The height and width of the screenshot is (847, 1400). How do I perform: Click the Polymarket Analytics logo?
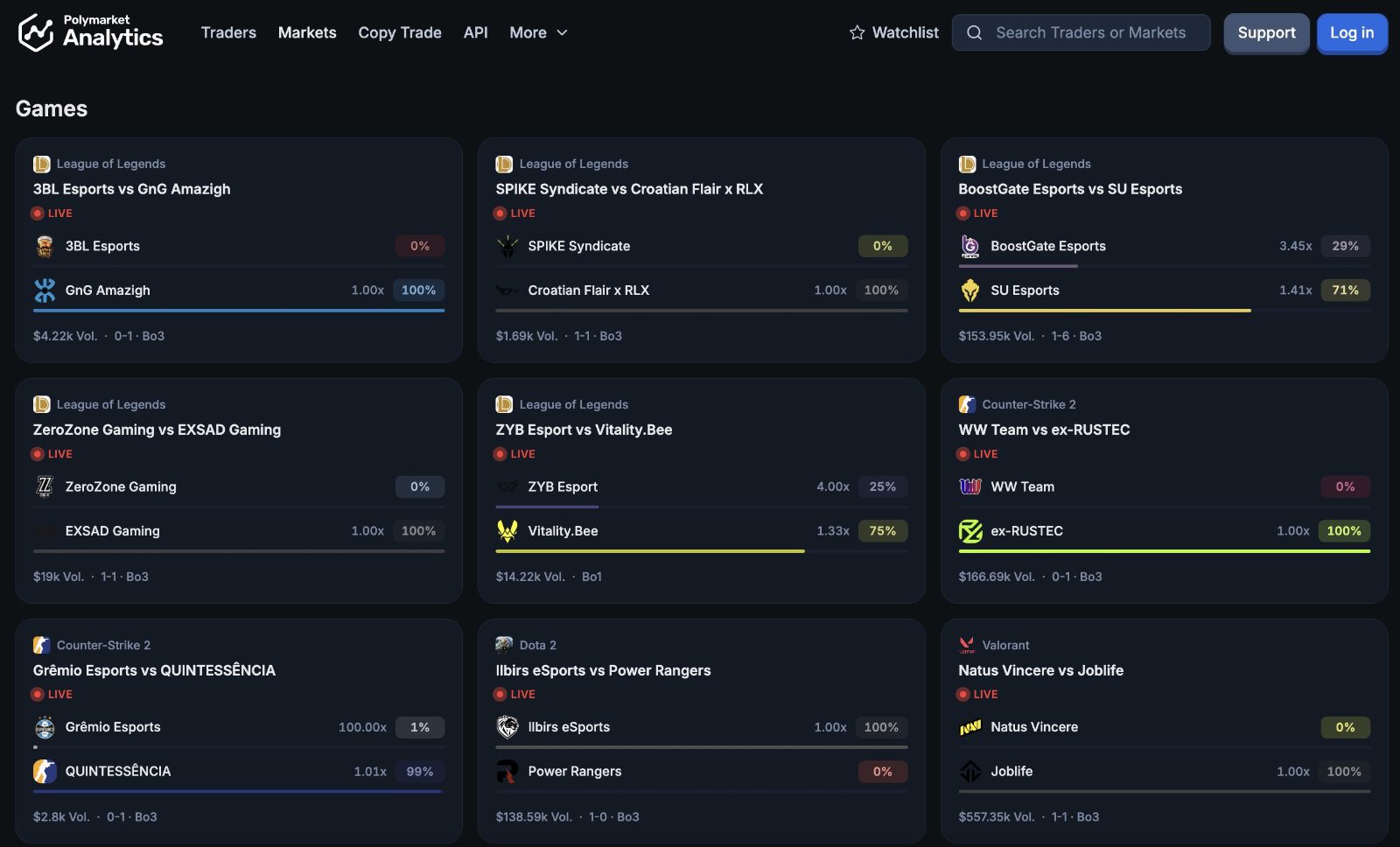click(90, 32)
